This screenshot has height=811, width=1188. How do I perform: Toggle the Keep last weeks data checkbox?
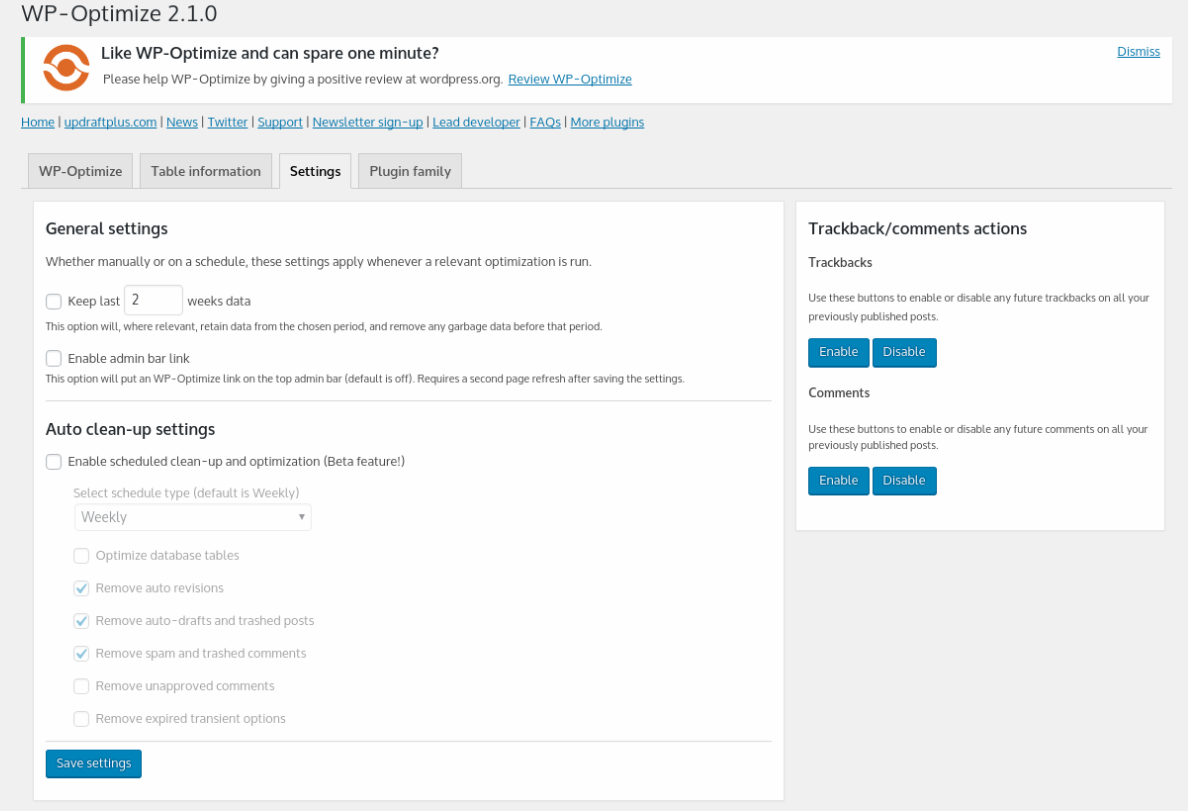tap(54, 301)
